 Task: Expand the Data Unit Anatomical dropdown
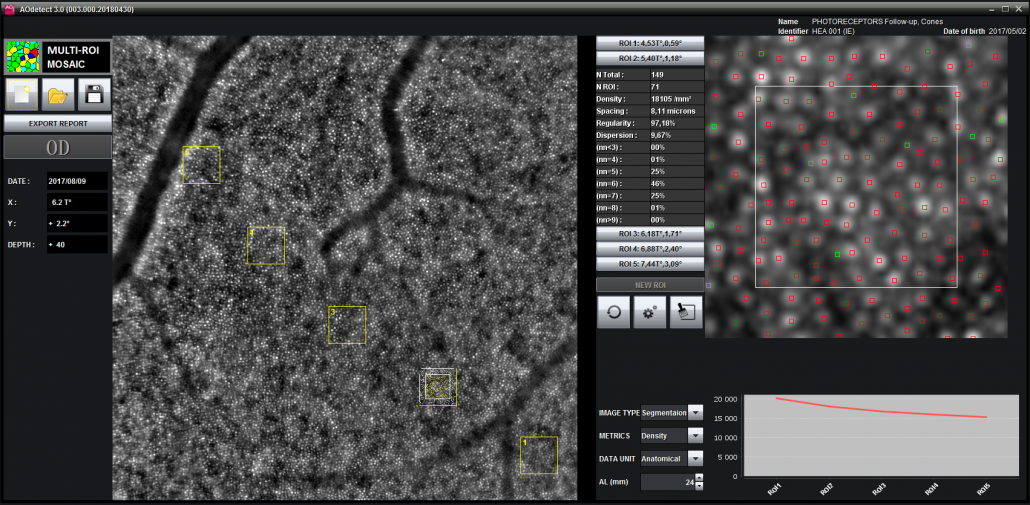[x=696, y=458]
